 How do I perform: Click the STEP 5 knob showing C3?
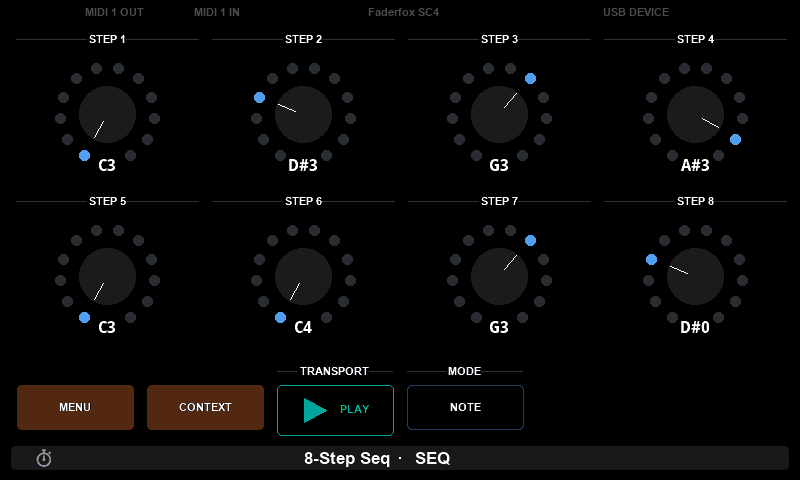coord(107,277)
